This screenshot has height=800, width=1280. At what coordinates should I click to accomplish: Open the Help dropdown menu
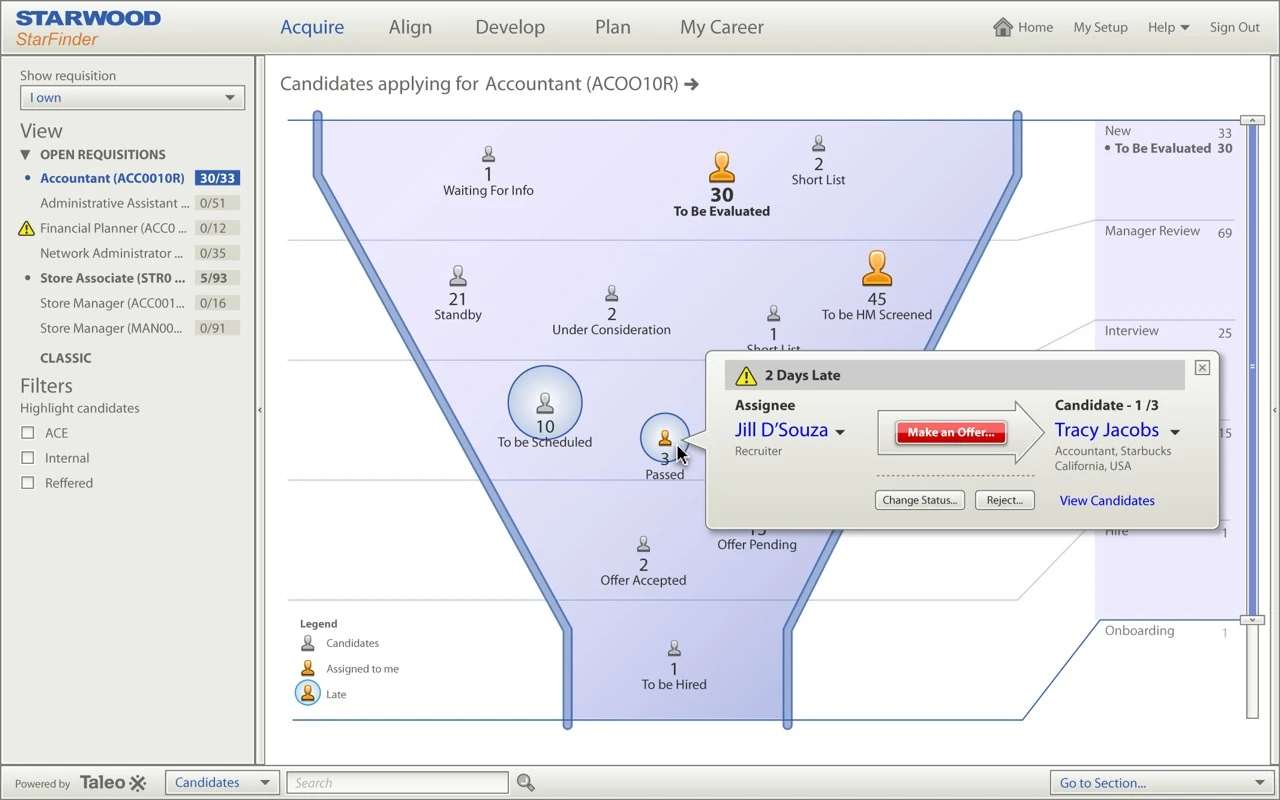(x=1168, y=28)
